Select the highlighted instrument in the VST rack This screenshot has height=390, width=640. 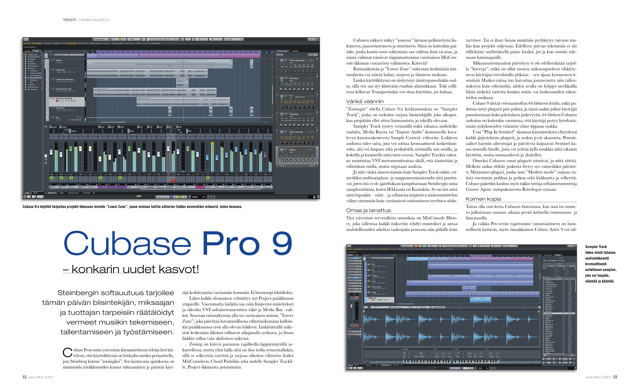(298, 156)
